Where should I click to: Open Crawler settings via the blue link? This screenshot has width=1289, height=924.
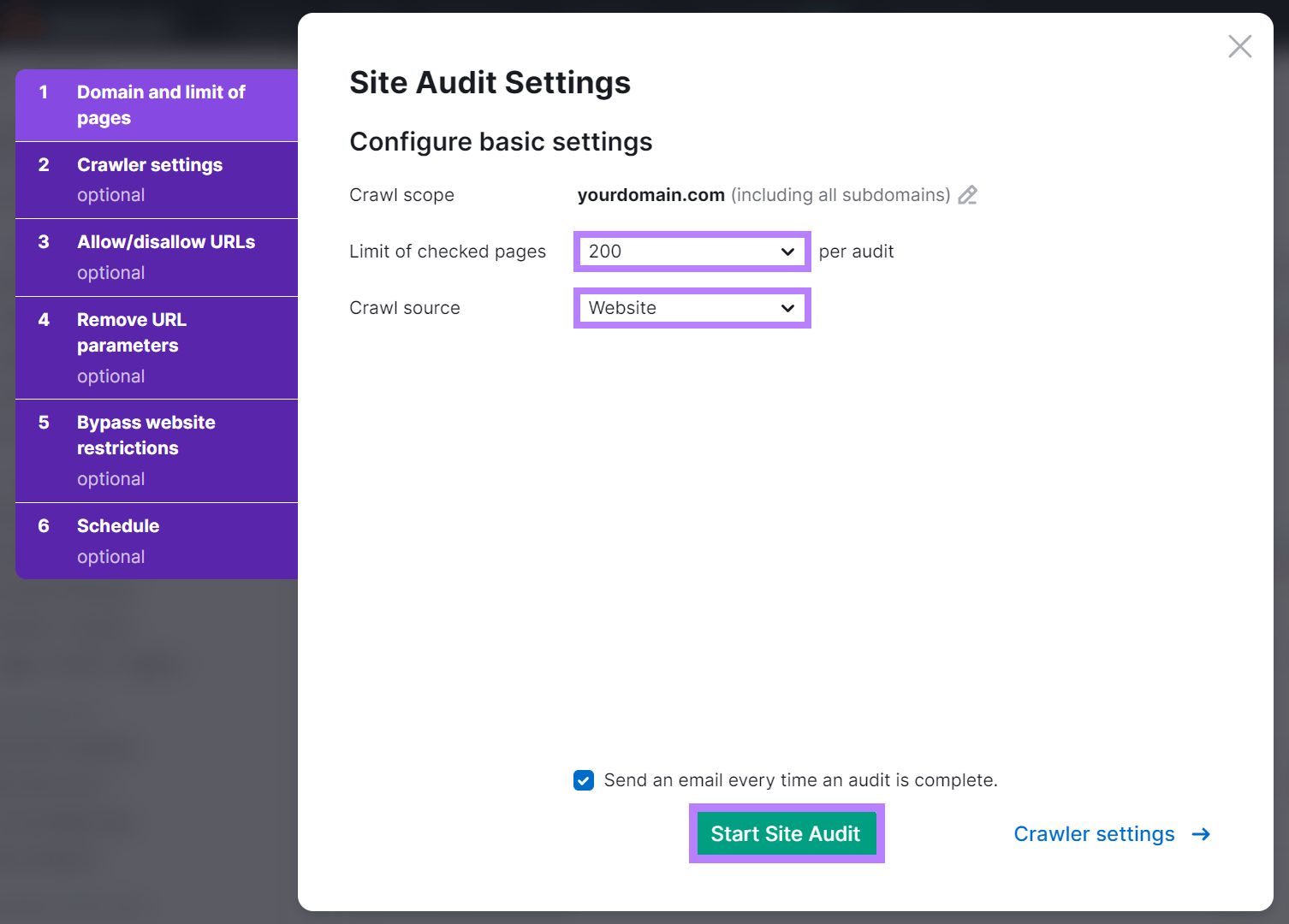(1094, 833)
